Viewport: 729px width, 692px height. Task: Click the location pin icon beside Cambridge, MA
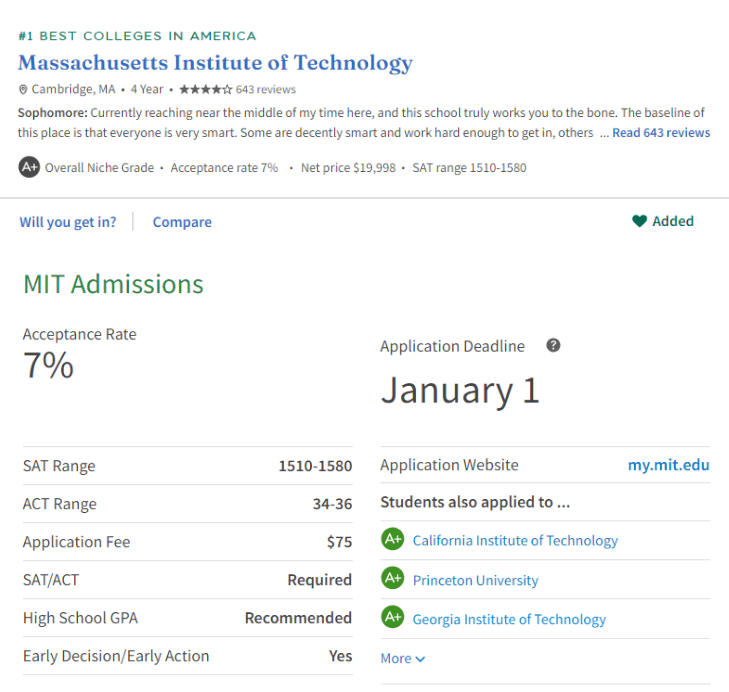pos(23,89)
